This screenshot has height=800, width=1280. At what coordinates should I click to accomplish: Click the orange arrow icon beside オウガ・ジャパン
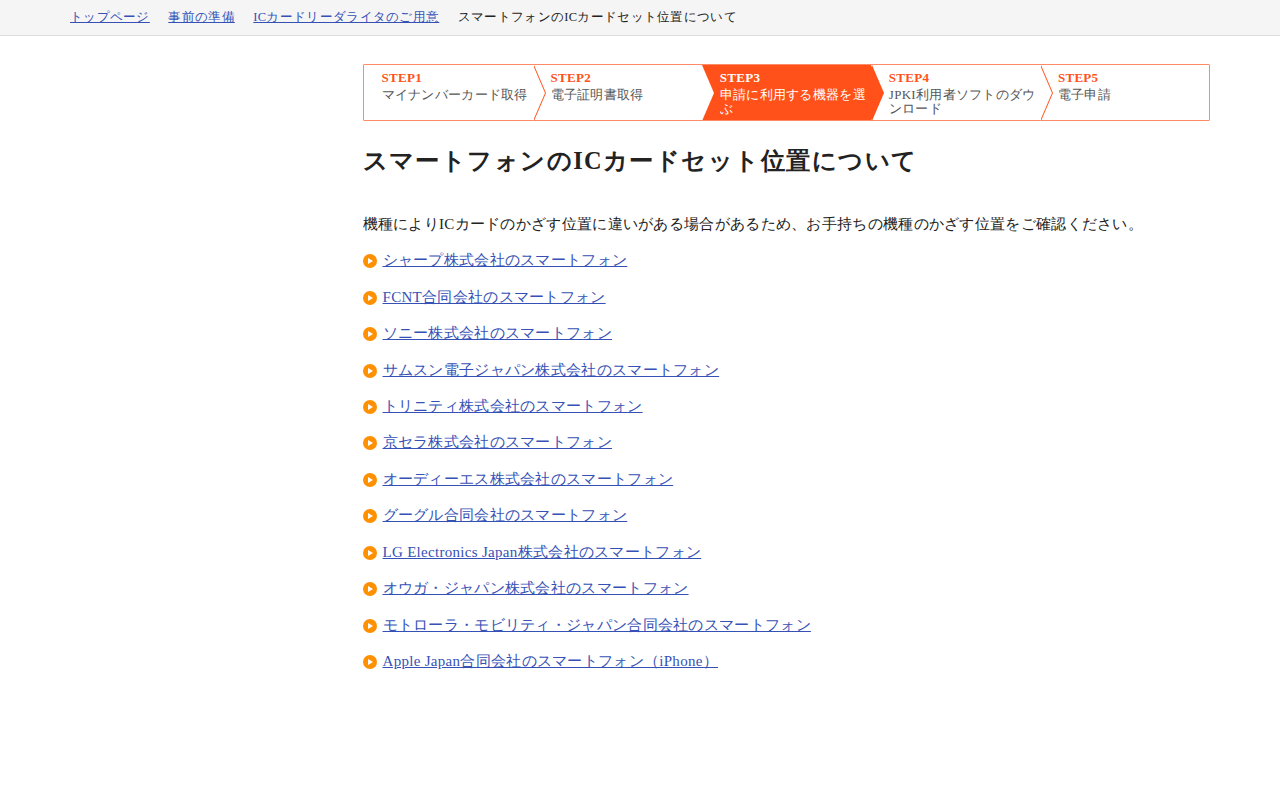coord(370,589)
